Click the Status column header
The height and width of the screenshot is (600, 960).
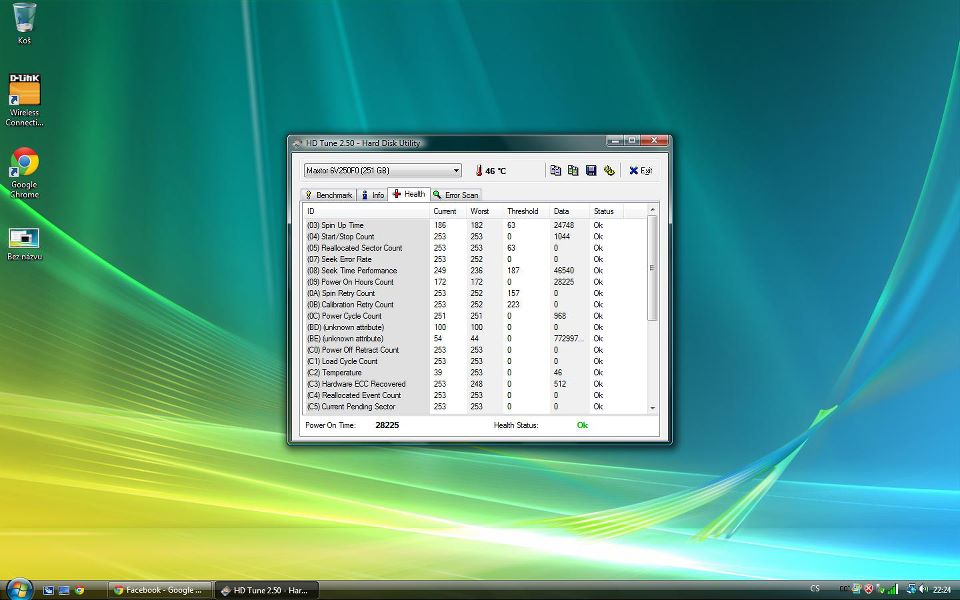tap(606, 211)
